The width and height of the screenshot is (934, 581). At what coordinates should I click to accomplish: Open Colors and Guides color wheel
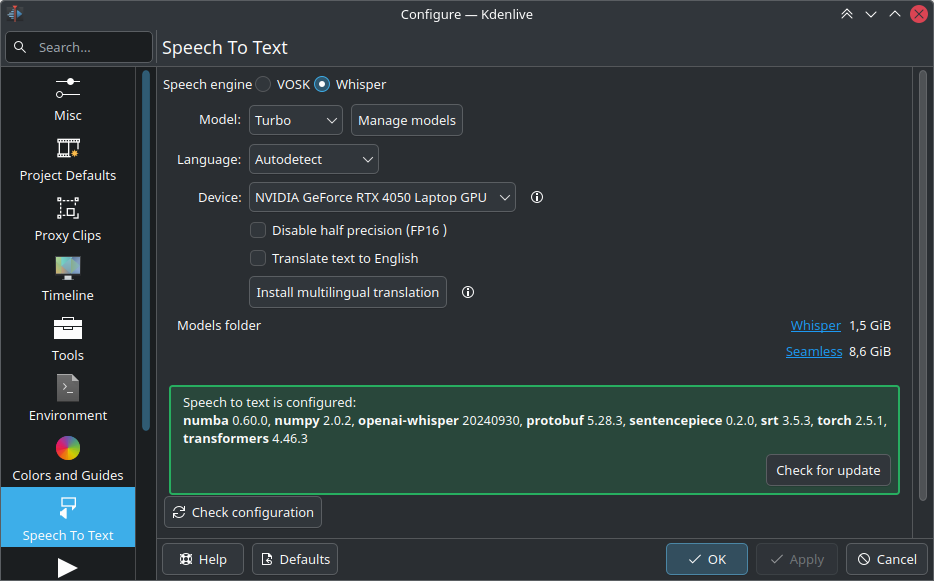click(x=68, y=448)
